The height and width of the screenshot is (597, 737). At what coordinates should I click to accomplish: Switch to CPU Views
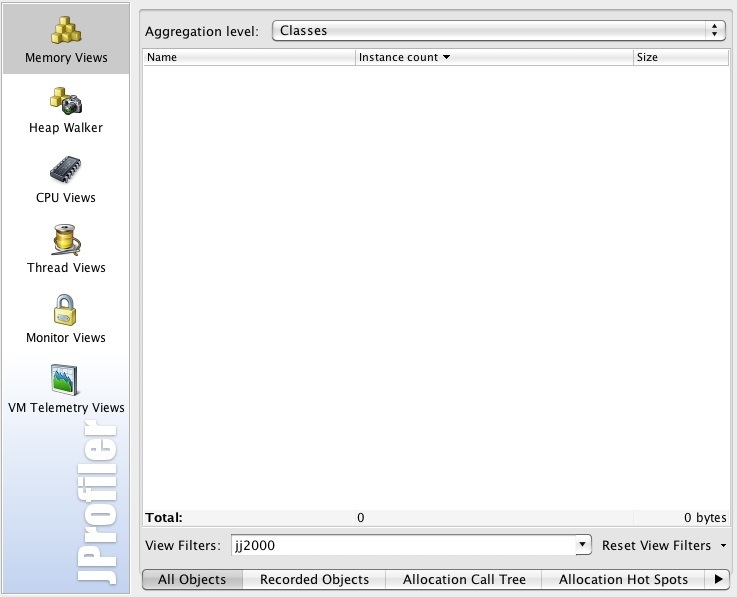pyautogui.click(x=65, y=180)
